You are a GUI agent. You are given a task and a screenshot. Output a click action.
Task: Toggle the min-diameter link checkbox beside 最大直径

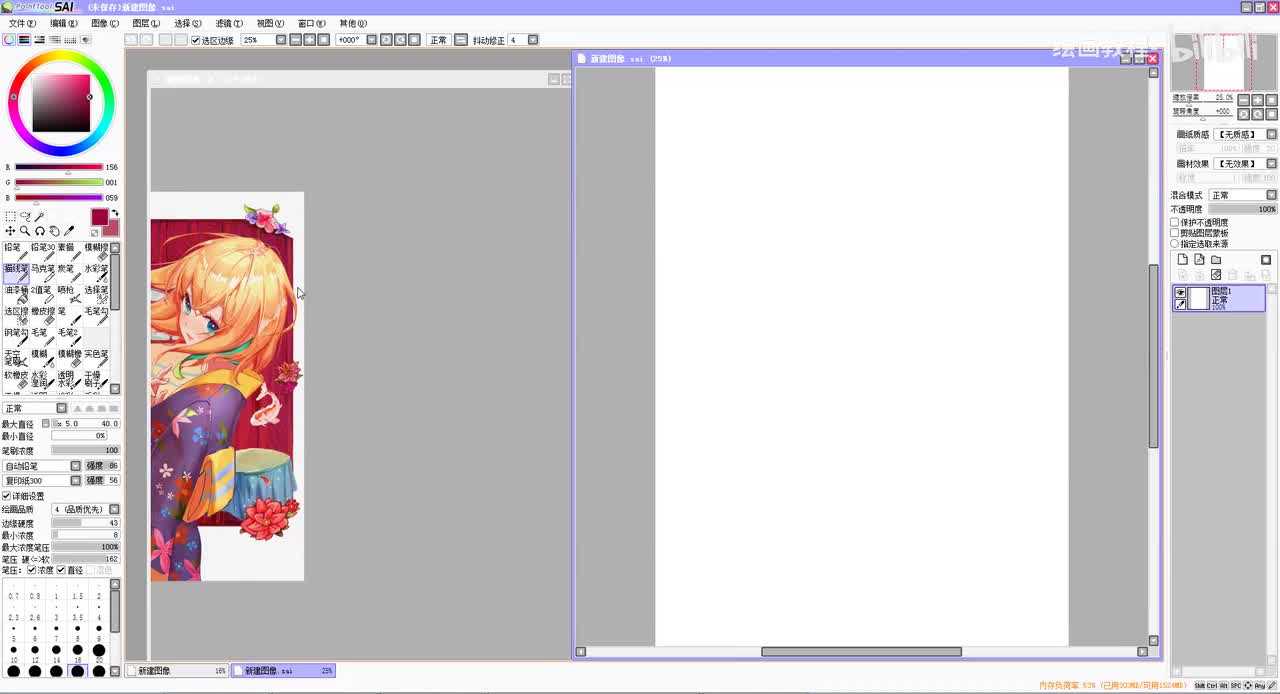[46, 423]
